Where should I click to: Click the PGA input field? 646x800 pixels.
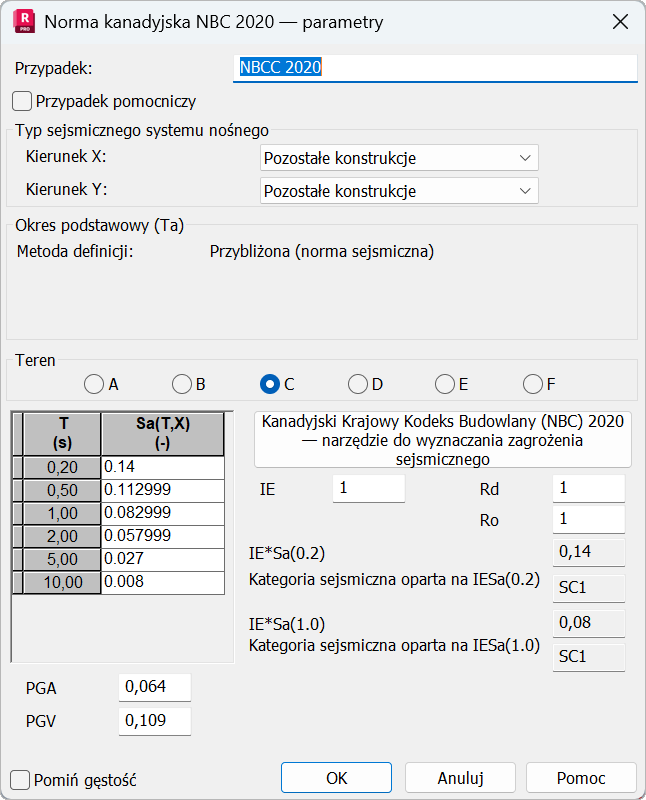tap(155, 687)
